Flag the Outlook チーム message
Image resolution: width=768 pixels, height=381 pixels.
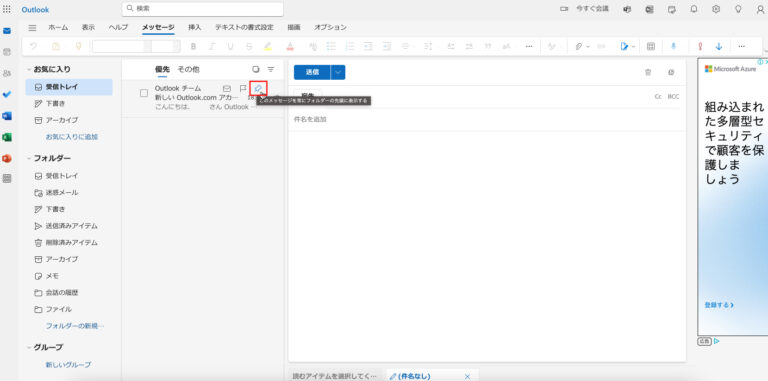(243, 88)
